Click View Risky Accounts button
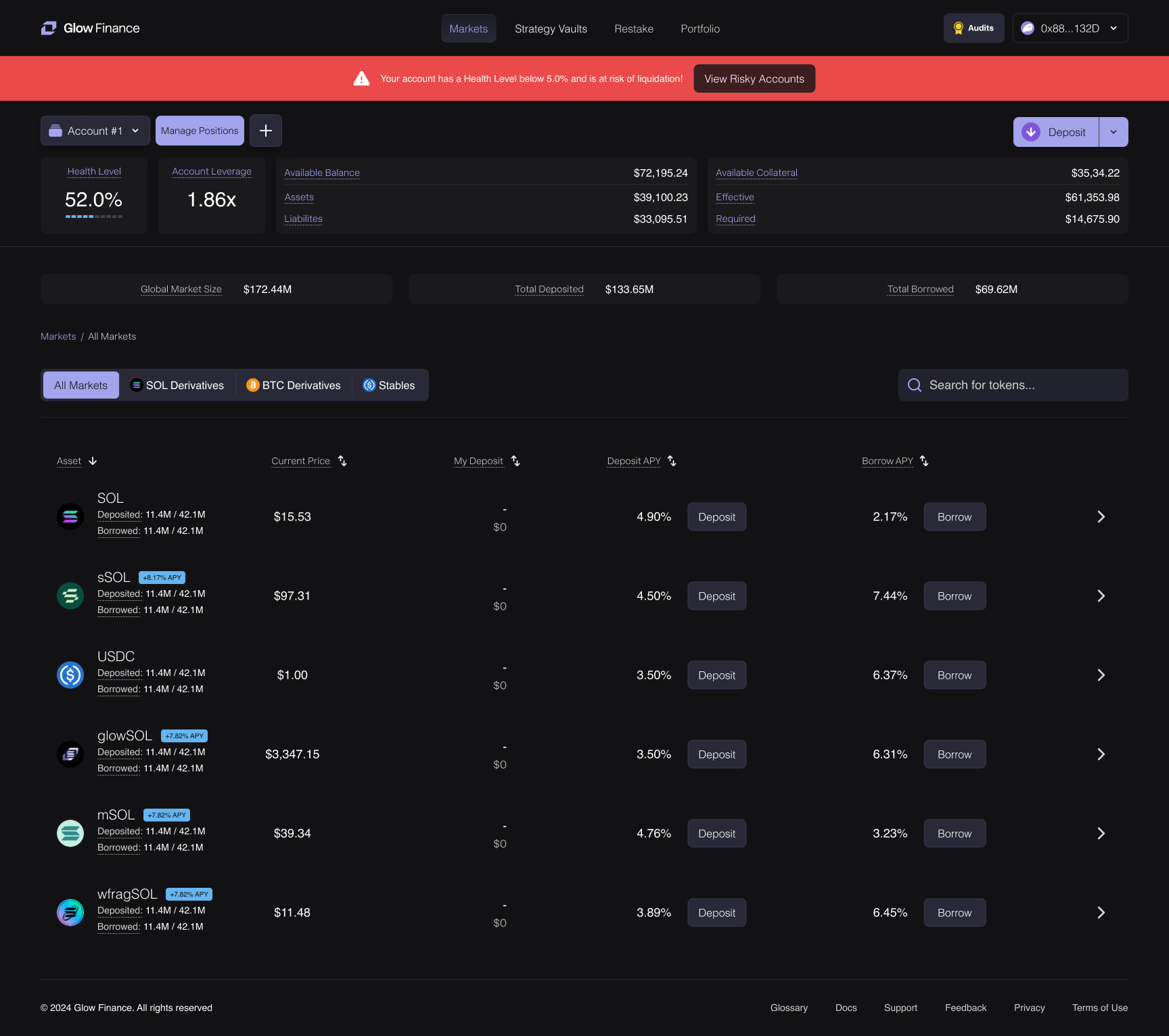This screenshot has height=1036, width=1169. [x=754, y=78]
